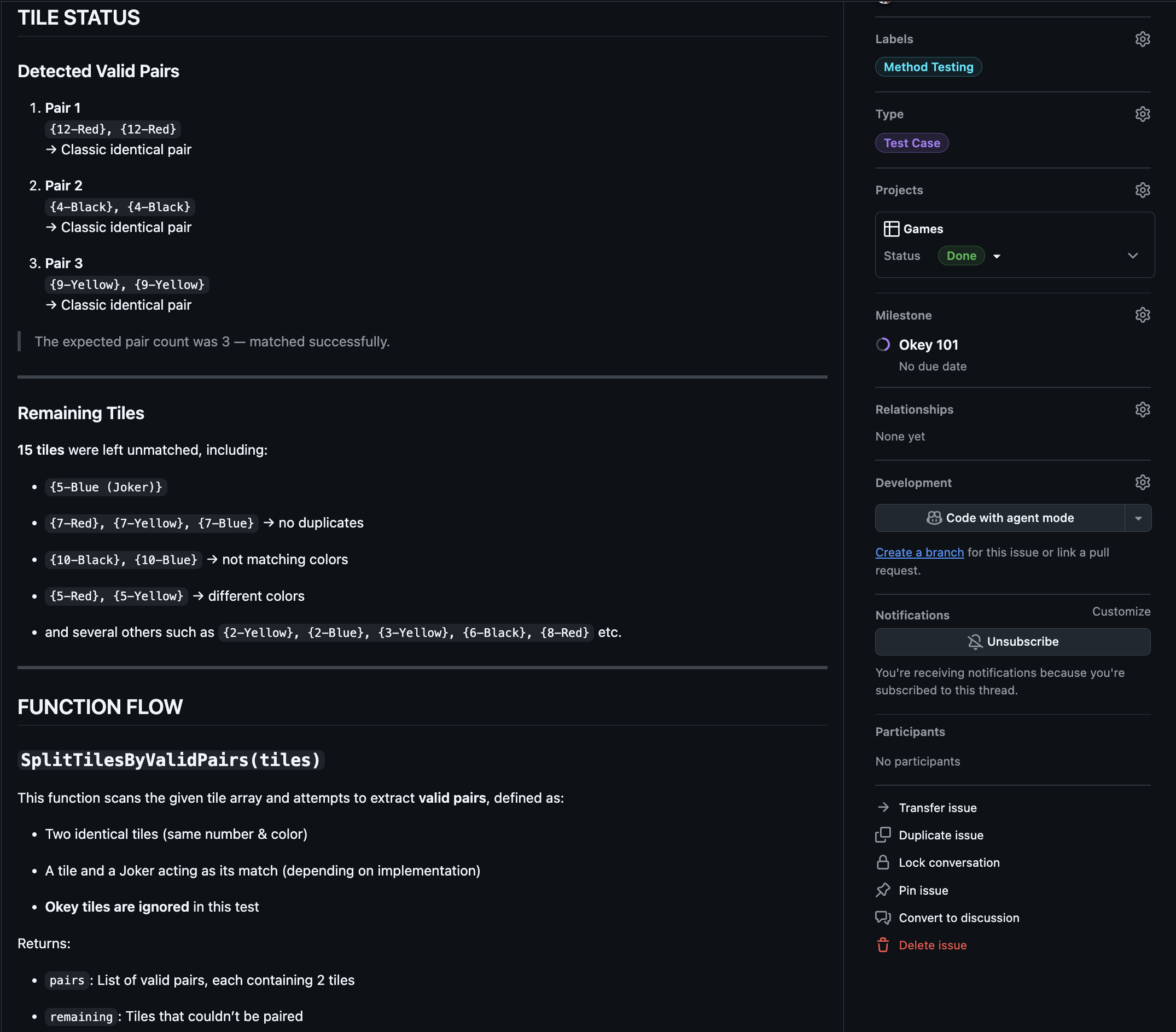Open the agent mode options dropdown arrow

point(1138,518)
